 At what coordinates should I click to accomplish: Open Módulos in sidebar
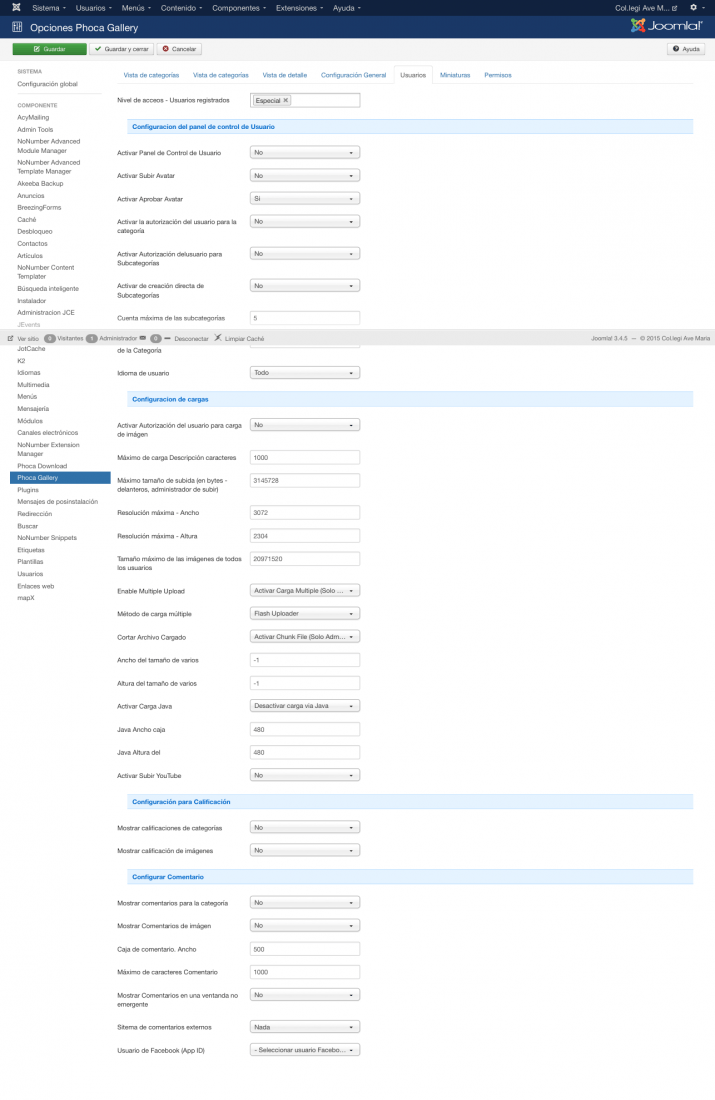[x=29, y=421]
